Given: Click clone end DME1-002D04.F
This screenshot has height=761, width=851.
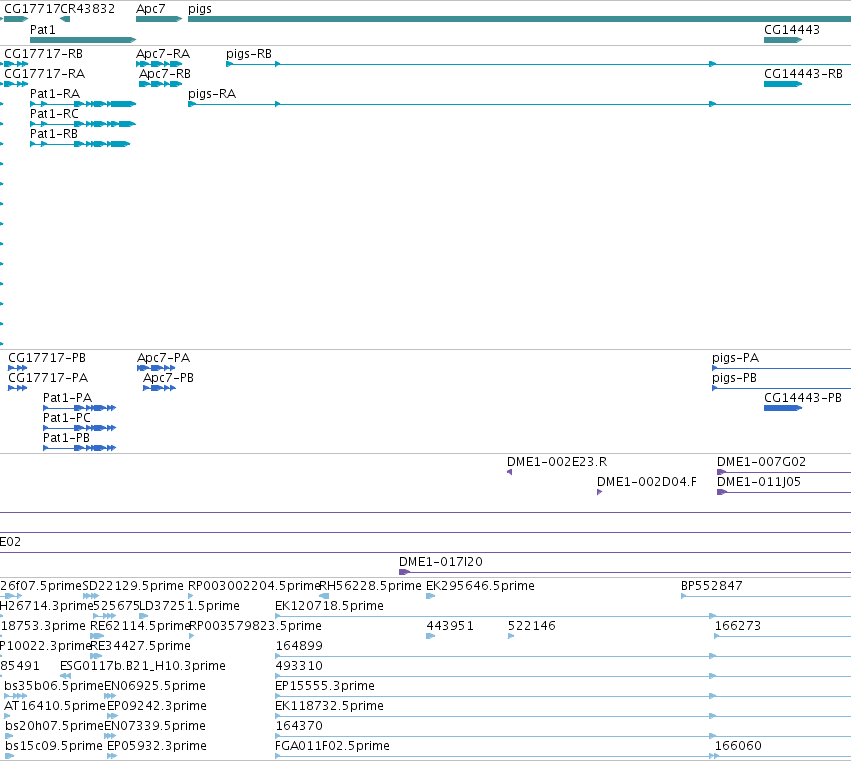Looking at the screenshot, I should tap(600, 492).
